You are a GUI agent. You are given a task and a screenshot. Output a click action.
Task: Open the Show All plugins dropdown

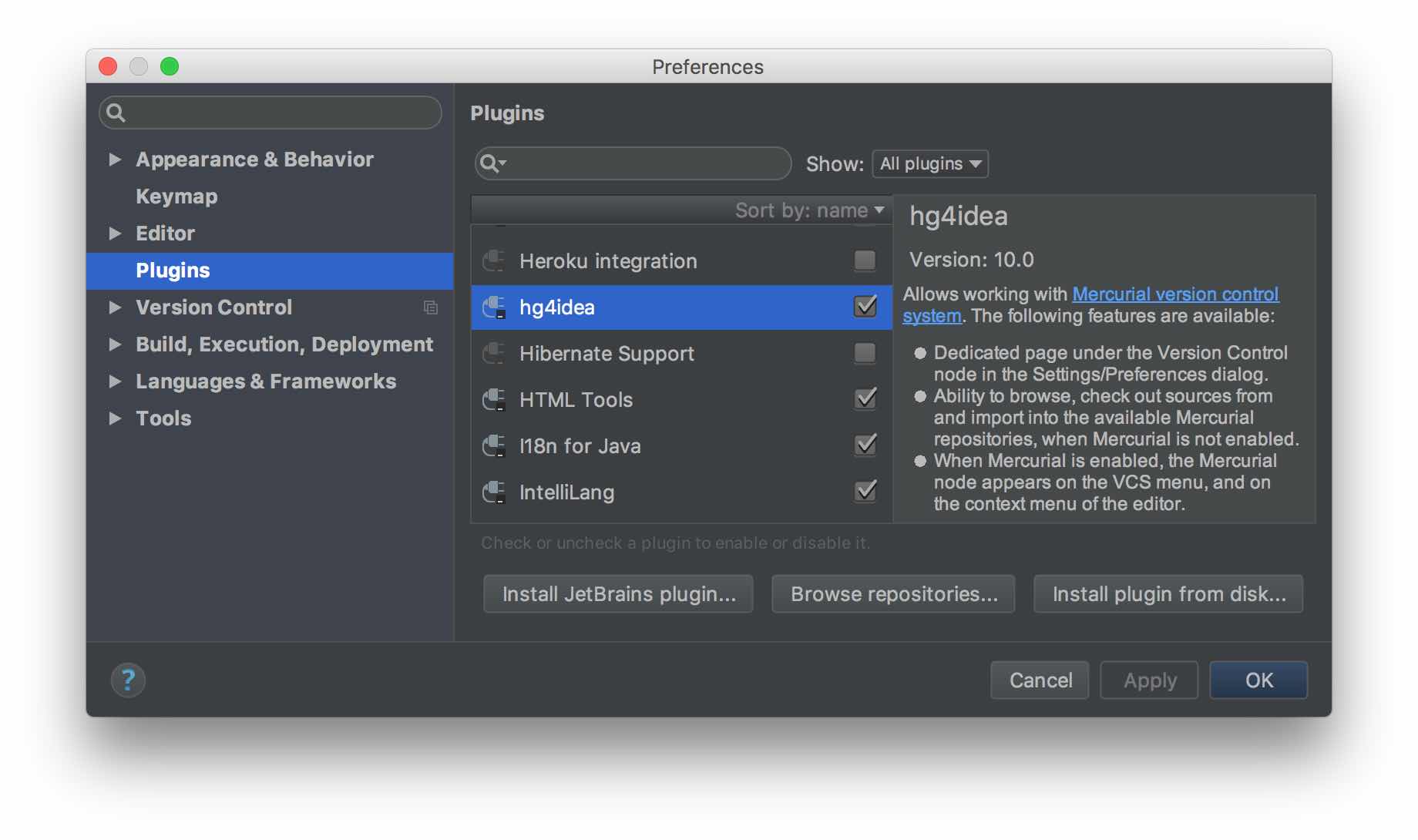coord(929,163)
